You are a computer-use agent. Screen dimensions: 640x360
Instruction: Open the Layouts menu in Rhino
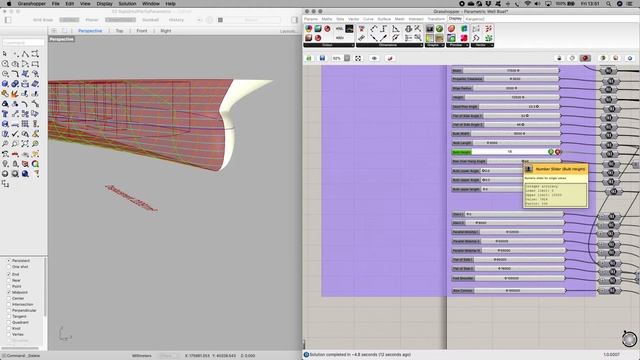point(289,31)
